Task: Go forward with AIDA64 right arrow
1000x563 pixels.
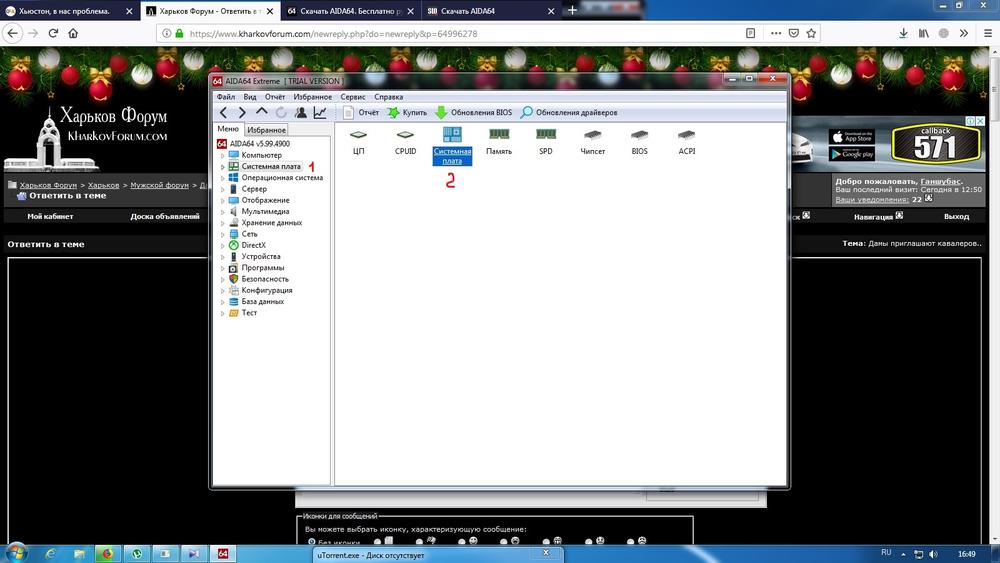Action: [x=242, y=112]
